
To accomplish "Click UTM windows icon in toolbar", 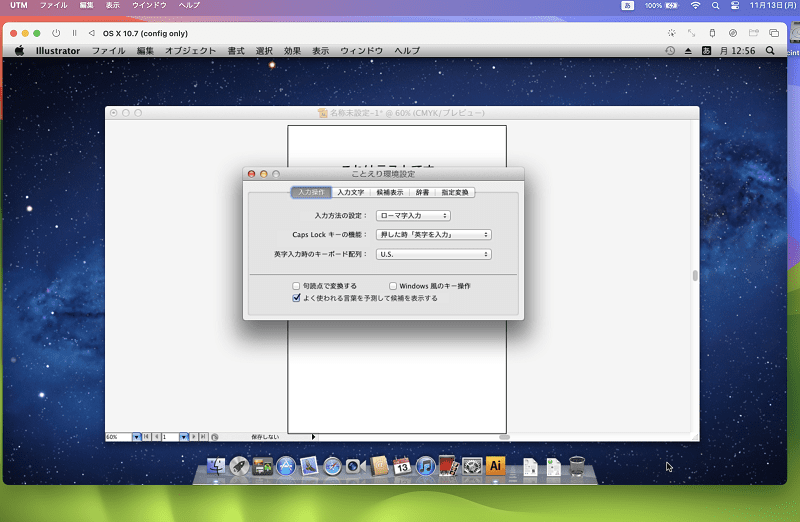I will [x=774, y=33].
